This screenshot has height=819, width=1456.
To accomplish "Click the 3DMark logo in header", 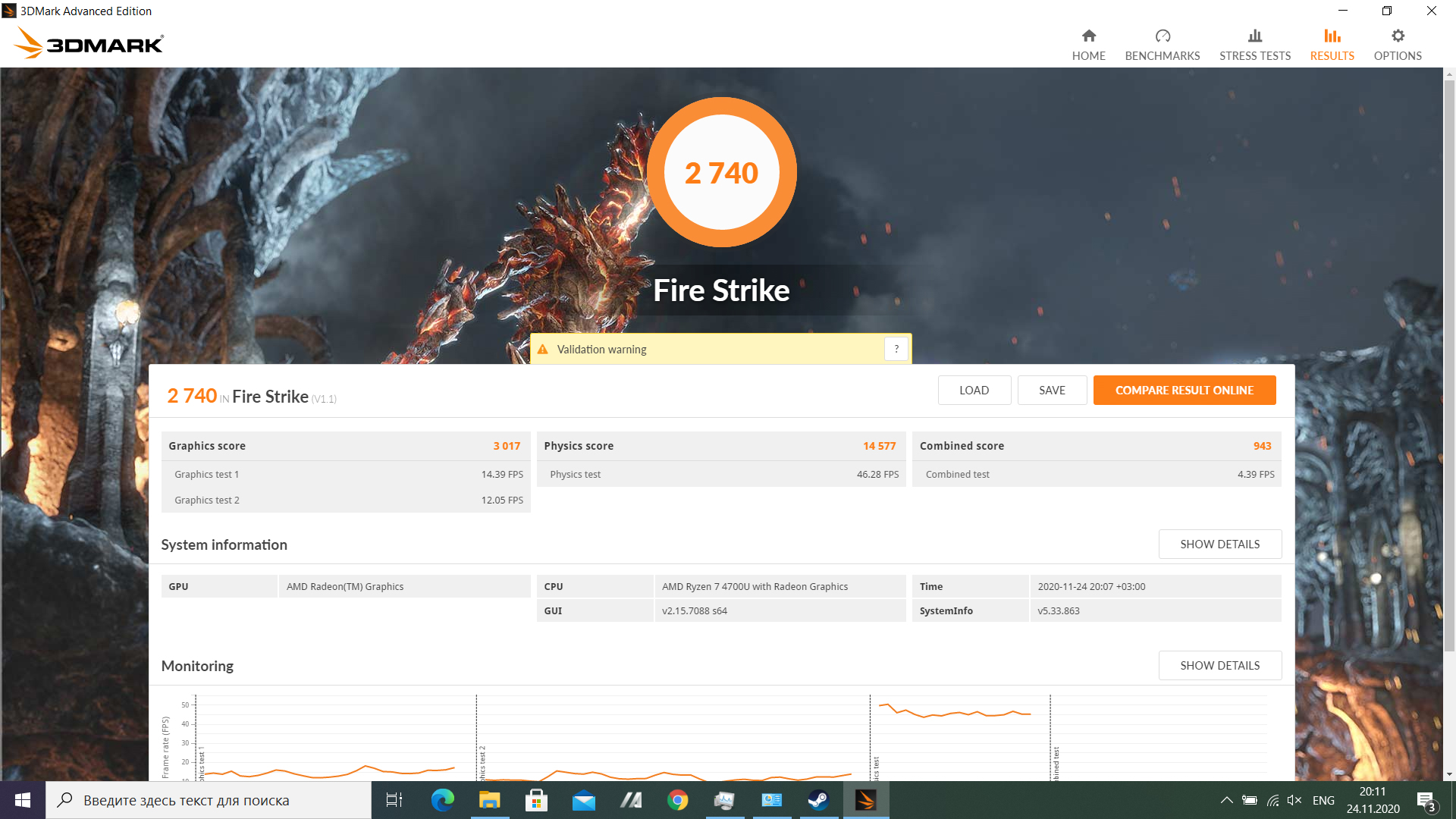I will 89,43.
